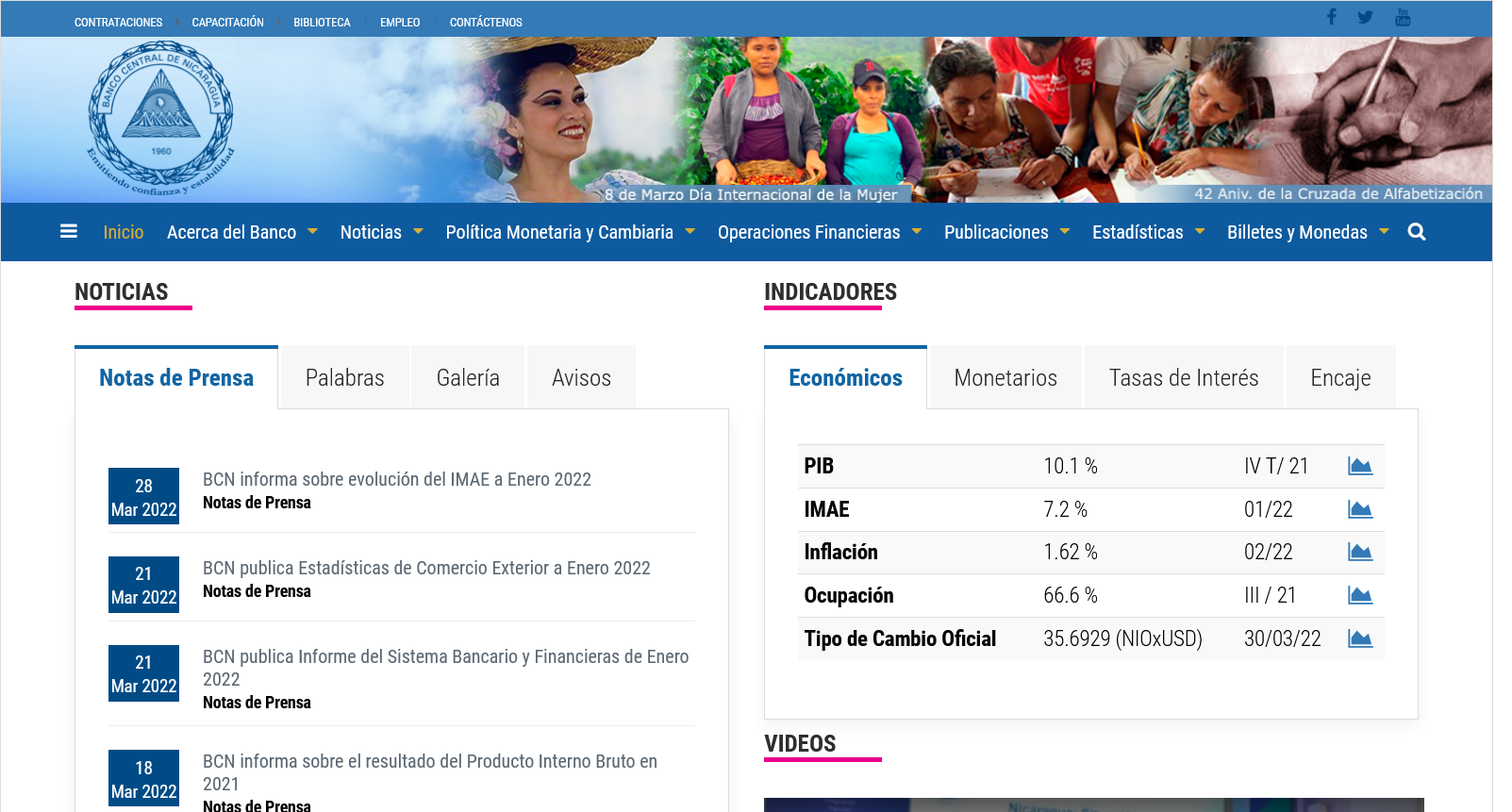Show the Tipo de Cambio Oficial chart icon
Image resolution: width=1512 pixels, height=812 pixels.
[1359, 638]
